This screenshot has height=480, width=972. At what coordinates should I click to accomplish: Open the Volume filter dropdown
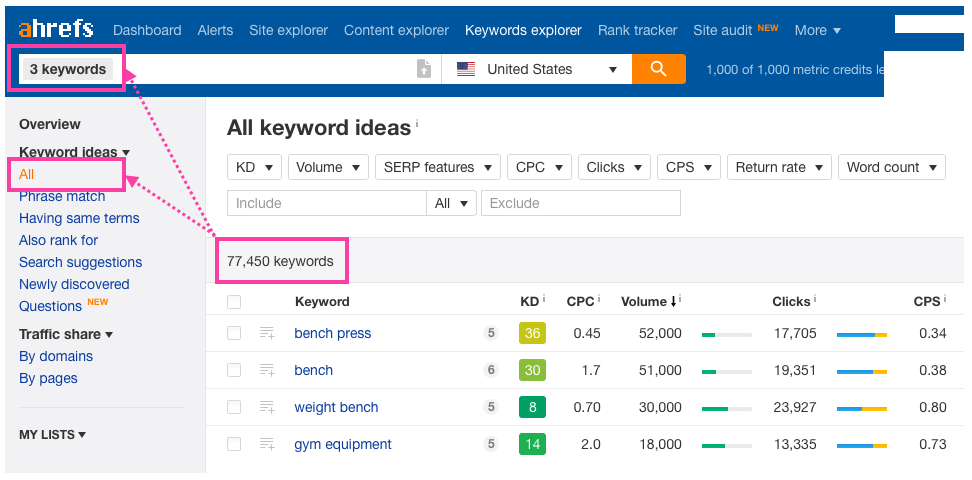pos(329,167)
